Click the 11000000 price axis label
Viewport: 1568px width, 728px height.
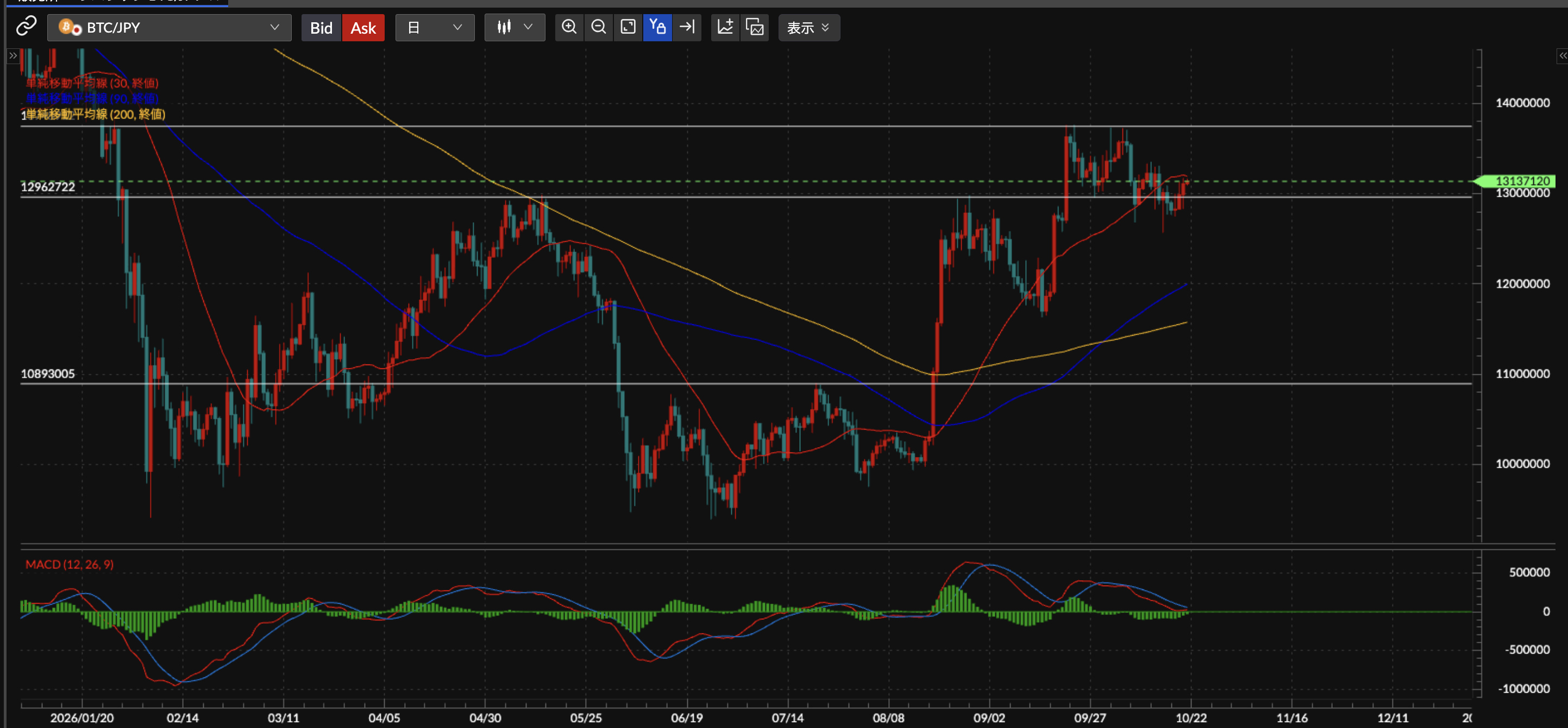coord(1522,374)
